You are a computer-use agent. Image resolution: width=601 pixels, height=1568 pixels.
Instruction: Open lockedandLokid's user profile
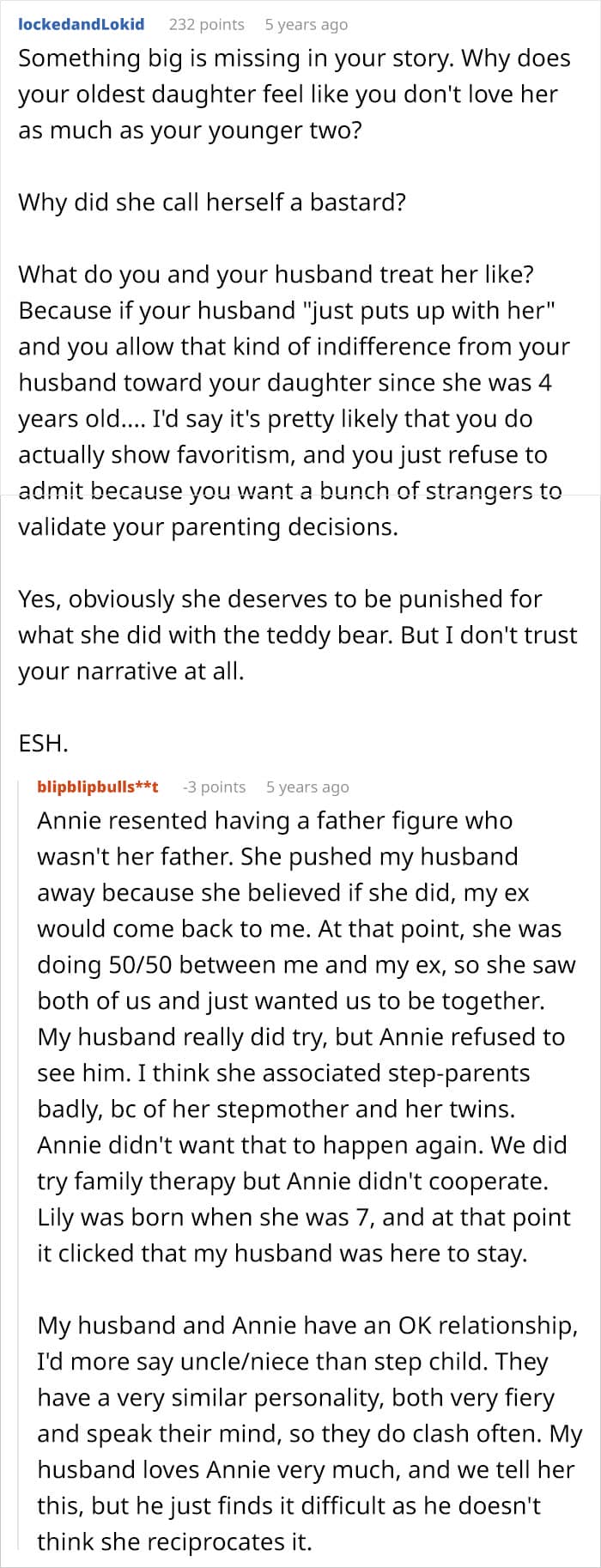(x=81, y=24)
